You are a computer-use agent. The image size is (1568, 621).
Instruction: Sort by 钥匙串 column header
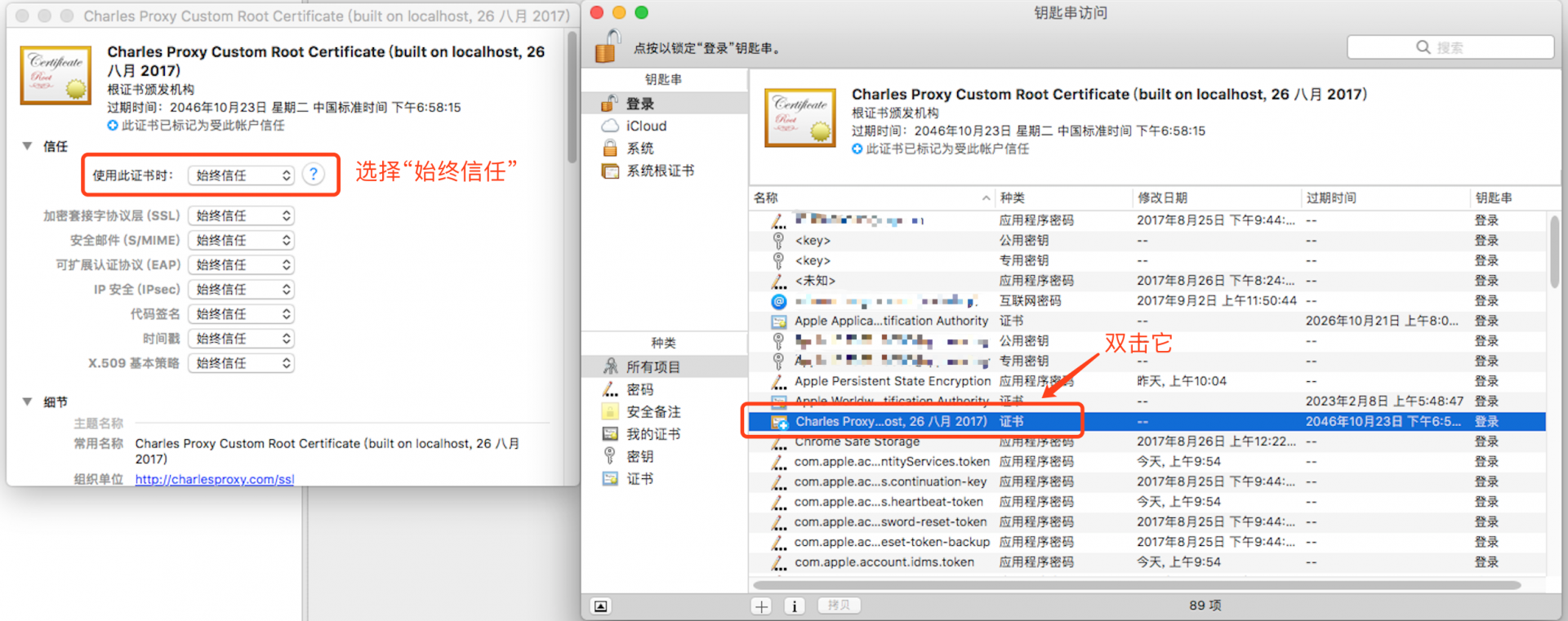click(x=1515, y=198)
